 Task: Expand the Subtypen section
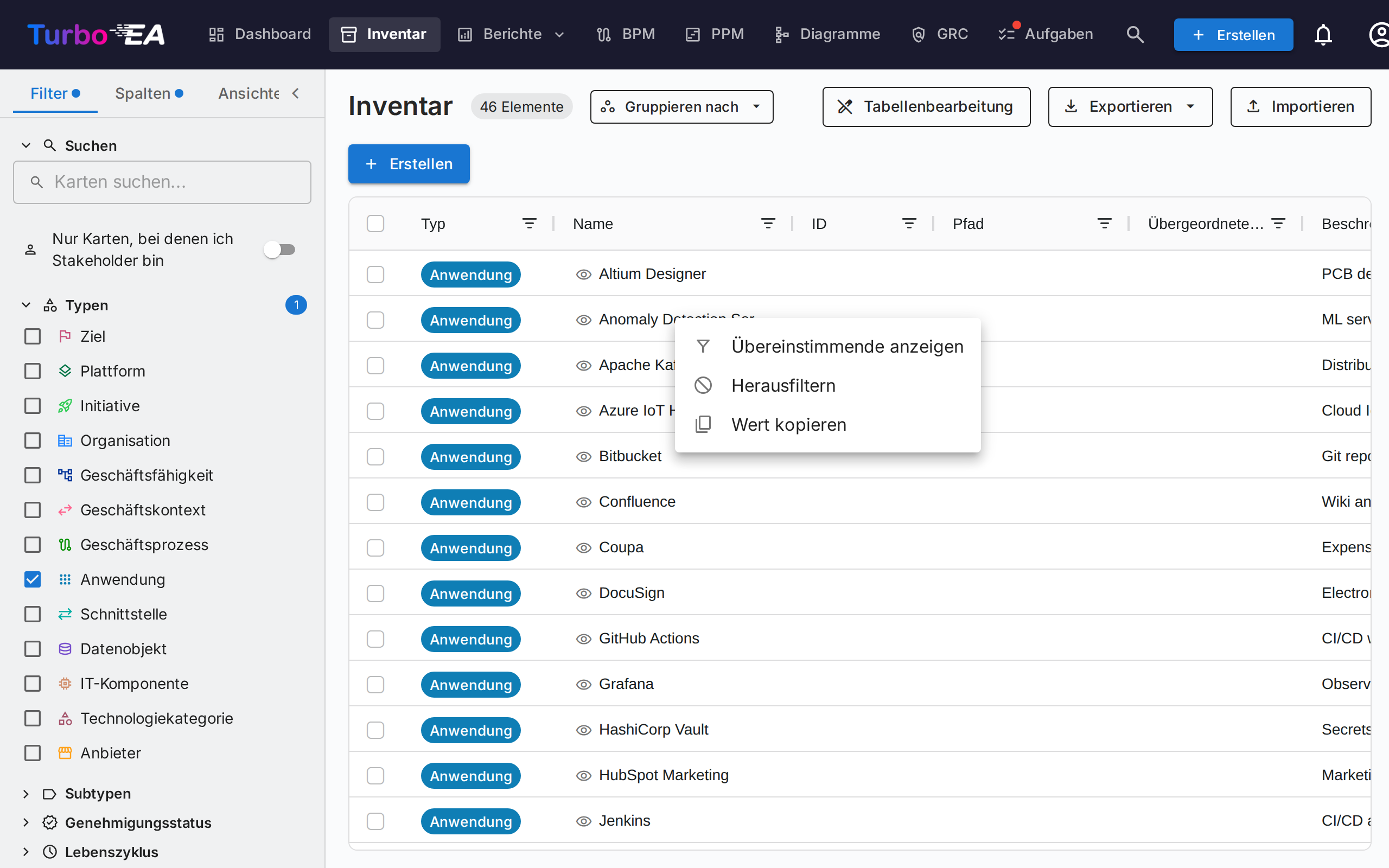pos(26,794)
